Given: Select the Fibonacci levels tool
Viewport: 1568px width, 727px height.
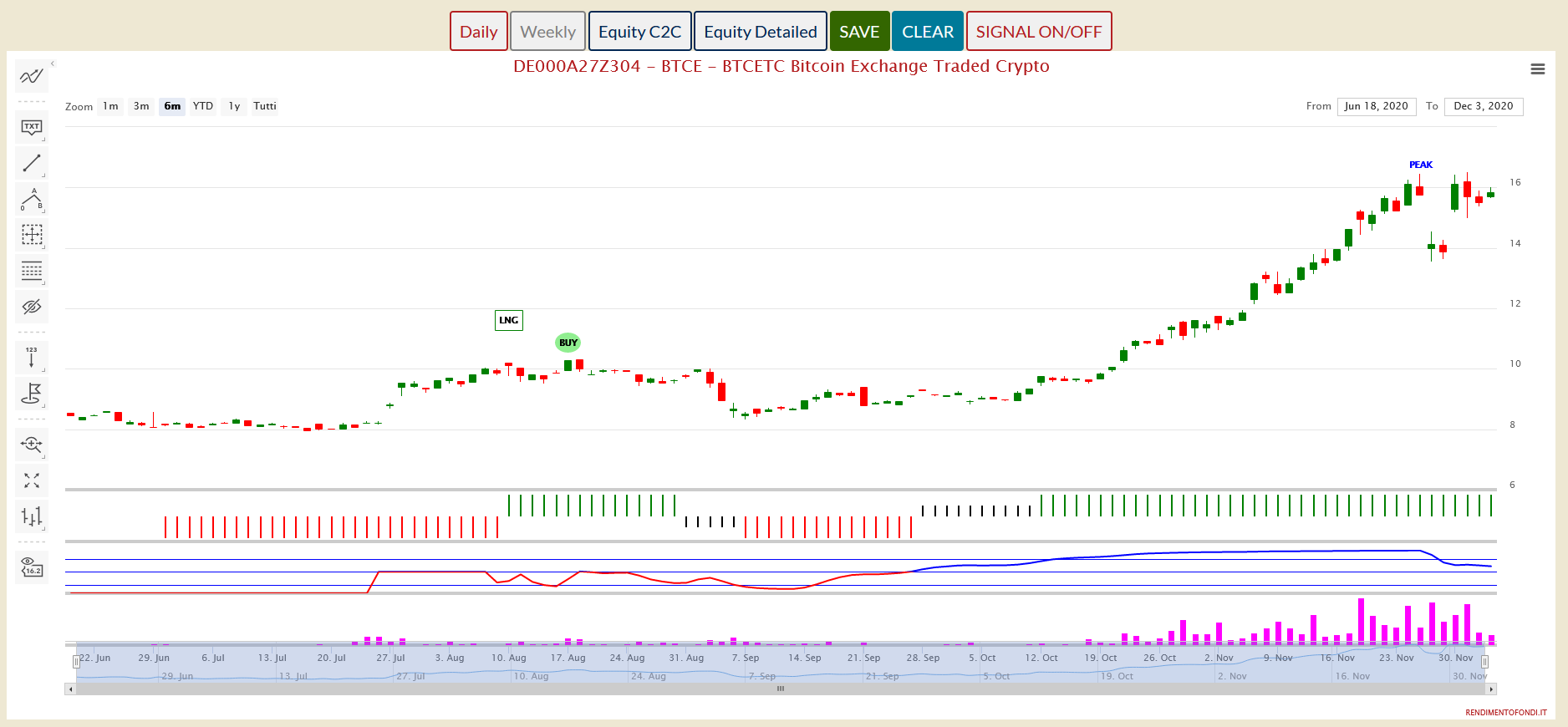Looking at the screenshot, I should [x=32, y=271].
